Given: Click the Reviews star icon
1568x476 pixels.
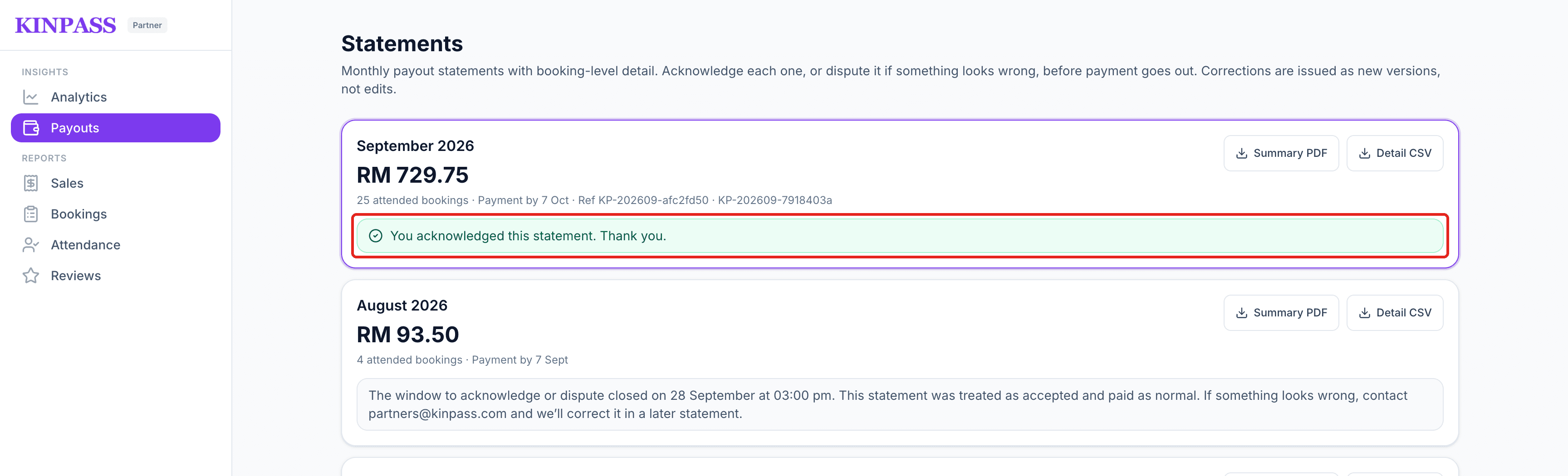Looking at the screenshot, I should pyautogui.click(x=30, y=276).
